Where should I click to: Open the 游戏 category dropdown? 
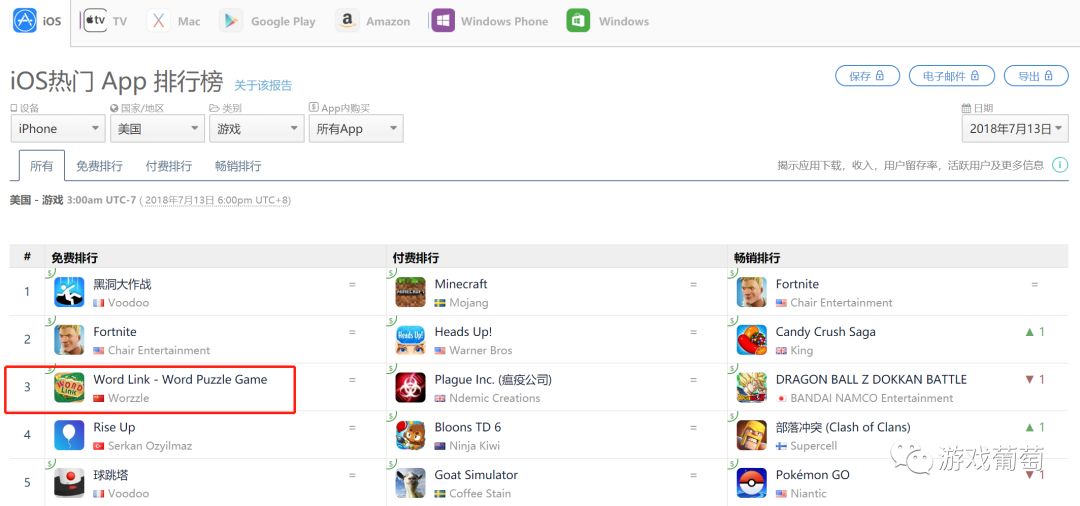[257, 129]
